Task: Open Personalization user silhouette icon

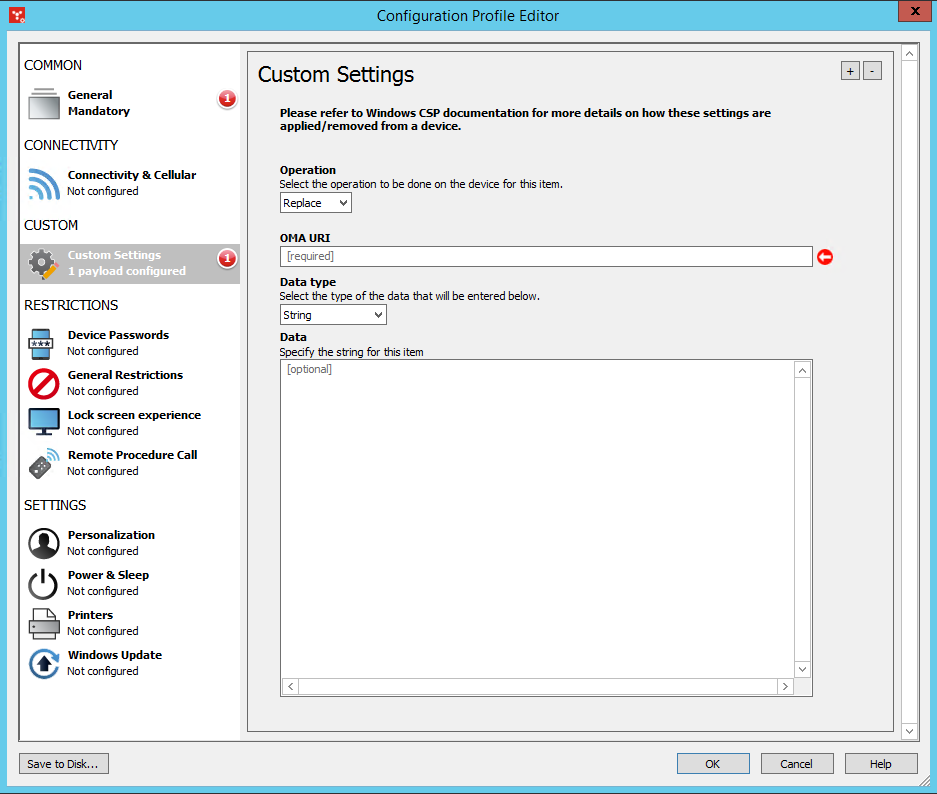Action: 44,543
